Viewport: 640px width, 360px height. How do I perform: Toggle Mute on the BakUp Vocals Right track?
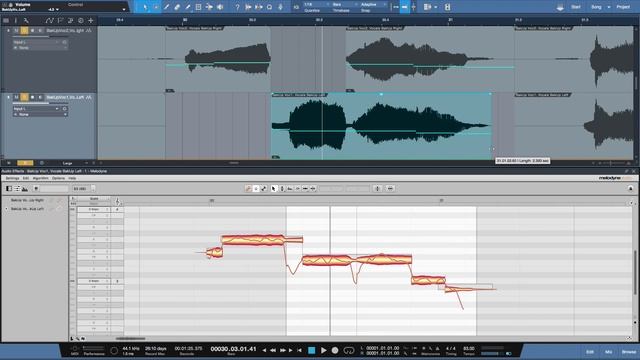tap(16, 31)
